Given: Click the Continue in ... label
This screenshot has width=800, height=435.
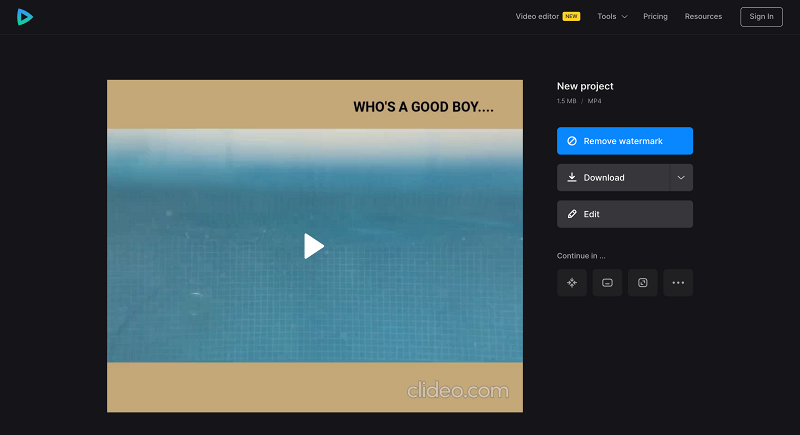Looking at the screenshot, I should tap(581, 256).
